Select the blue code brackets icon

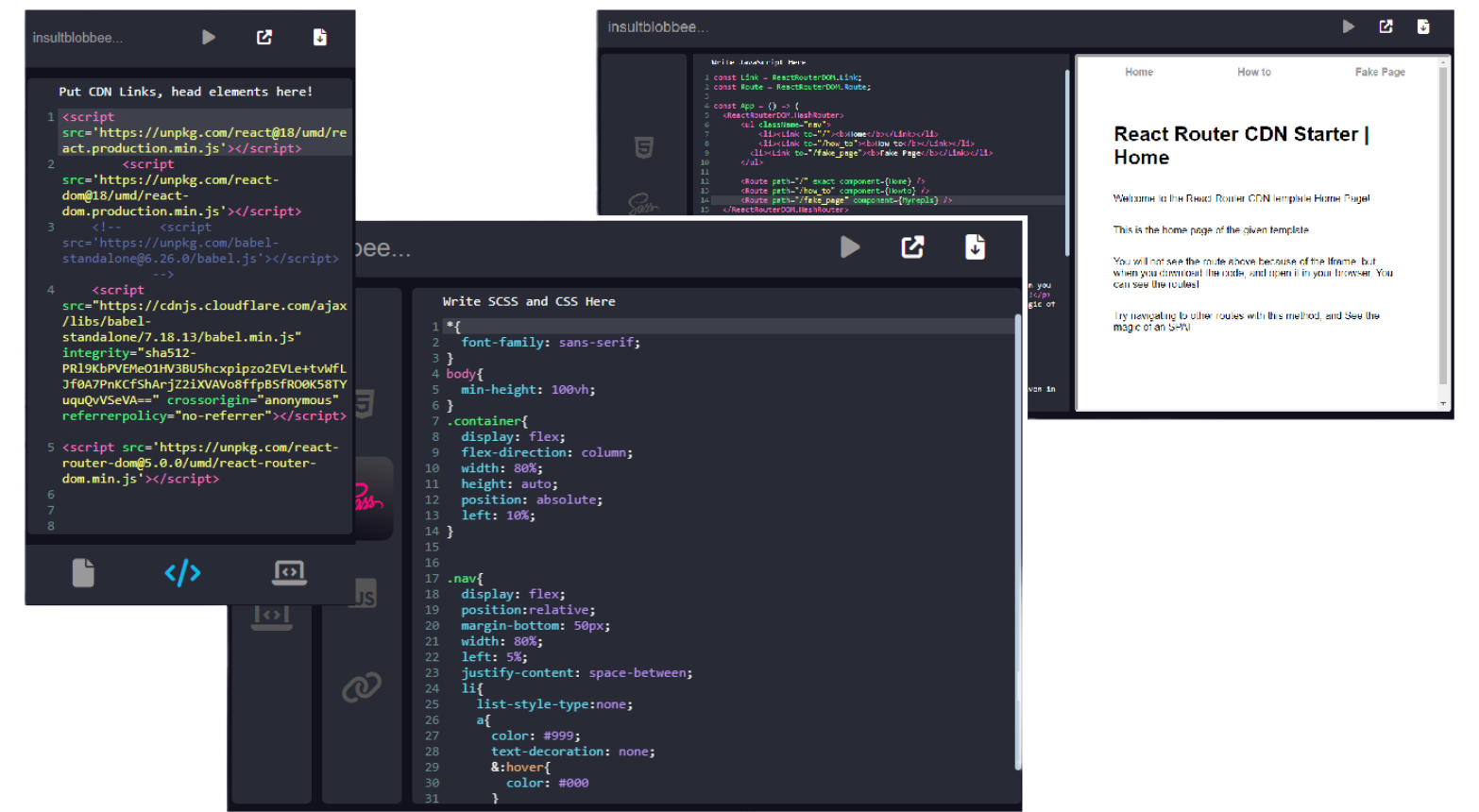click(182, 572)
